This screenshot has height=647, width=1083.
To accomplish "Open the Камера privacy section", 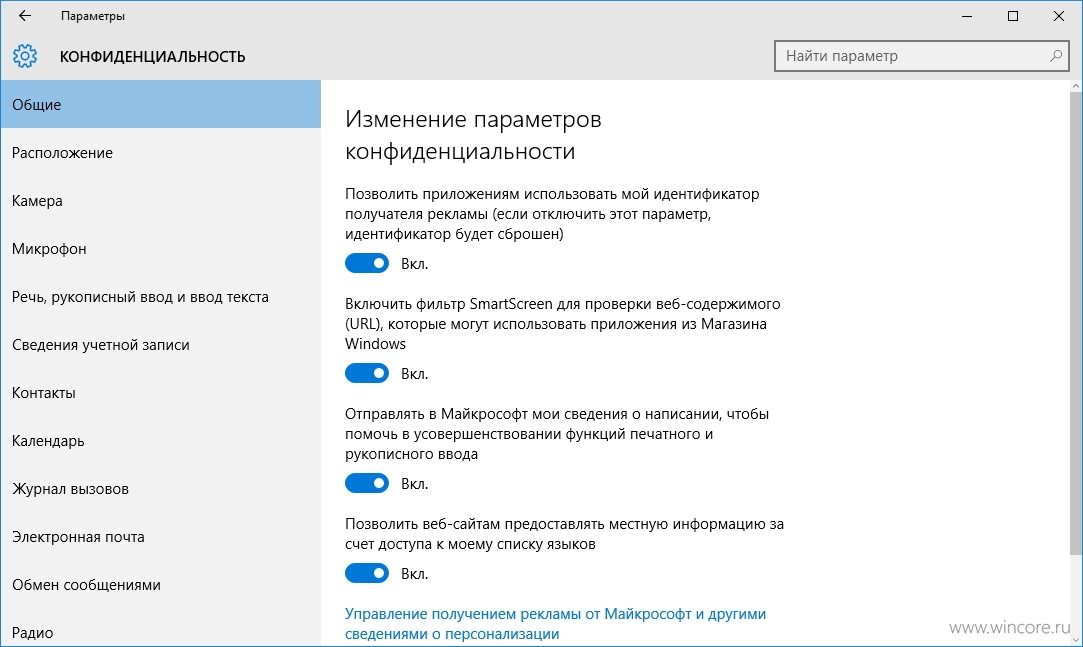I will tap(161, 201).
